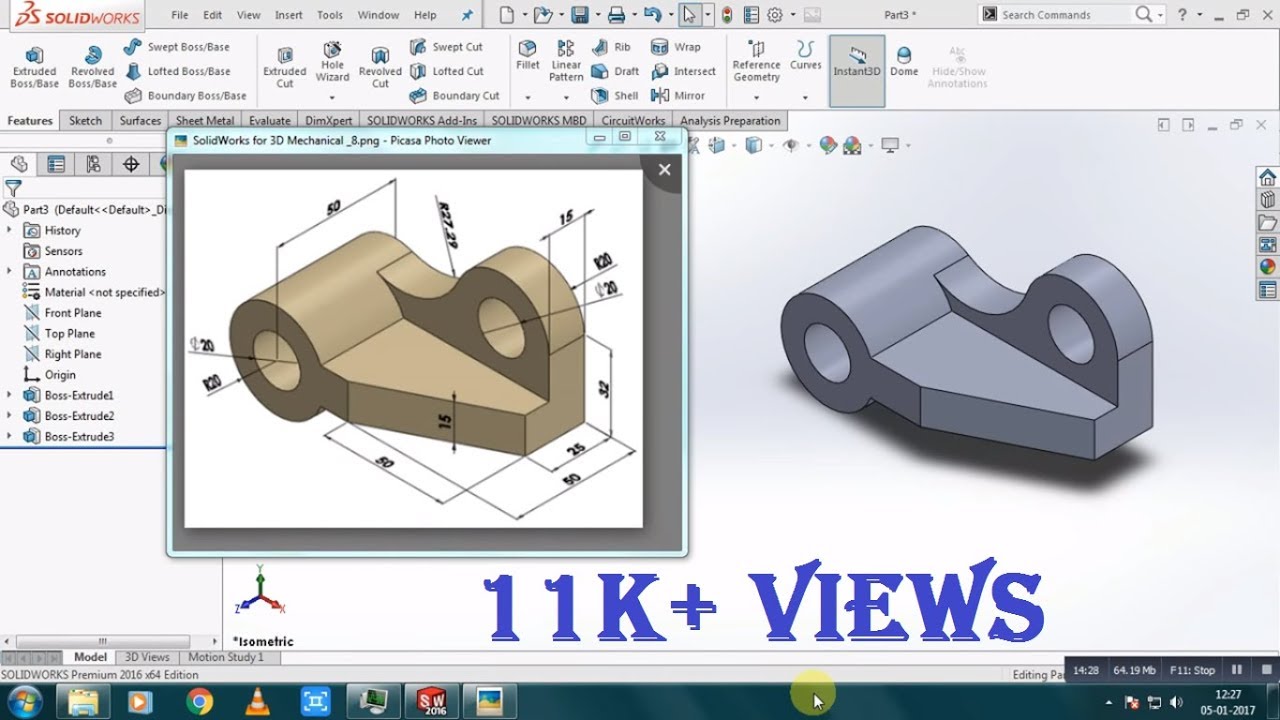Viewport: 1280px width, 720px height.
Task: Select Material not specified item
Action: tap(93, 292)
